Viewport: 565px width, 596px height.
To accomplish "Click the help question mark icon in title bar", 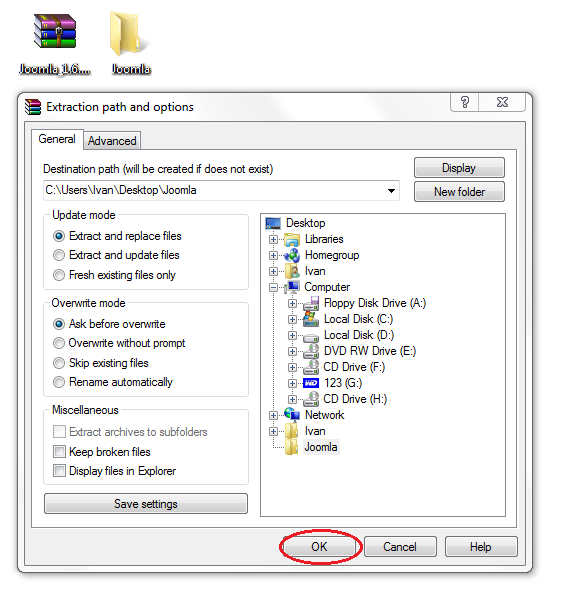I will tap(465, 102).
